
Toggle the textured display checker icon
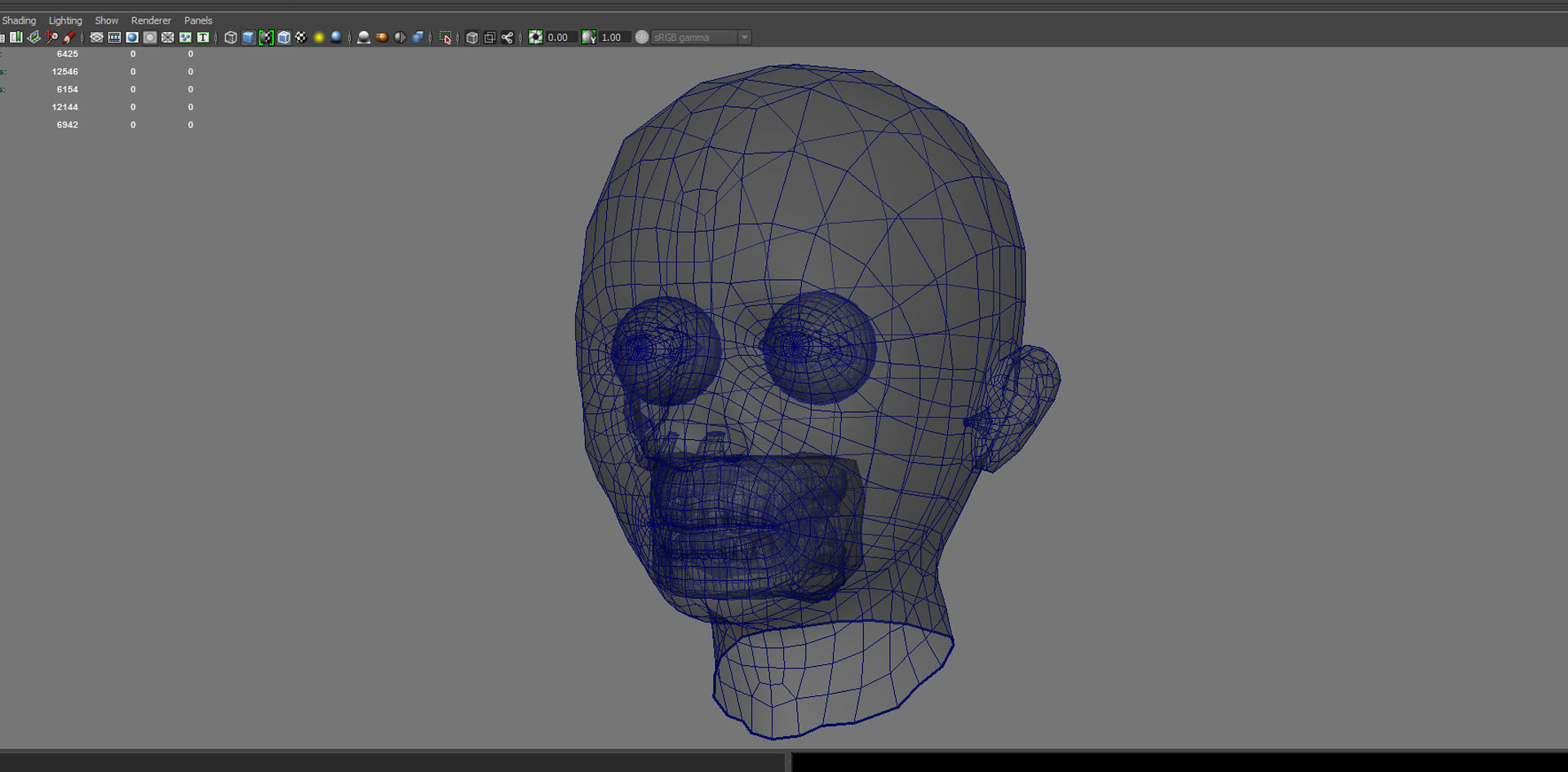point(301,38)
